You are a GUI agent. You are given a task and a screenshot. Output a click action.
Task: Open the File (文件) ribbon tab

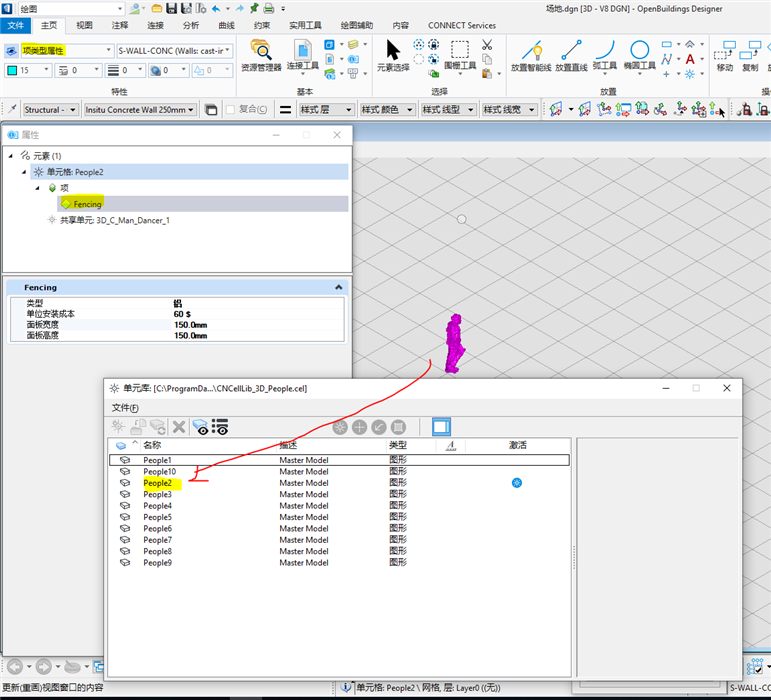tap(15, 26)
